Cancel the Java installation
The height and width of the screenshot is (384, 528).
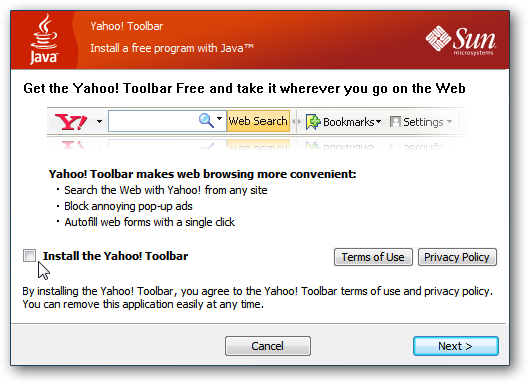tap(268, 346)
